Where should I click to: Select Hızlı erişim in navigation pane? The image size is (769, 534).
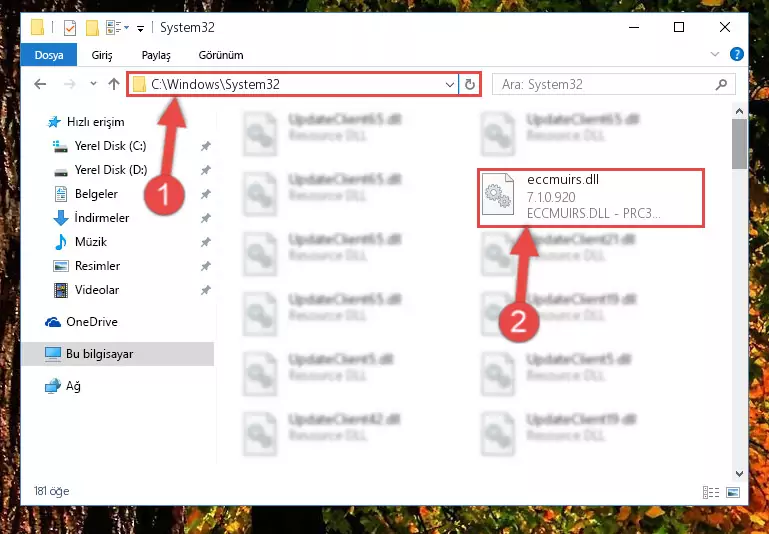point(95,122)
